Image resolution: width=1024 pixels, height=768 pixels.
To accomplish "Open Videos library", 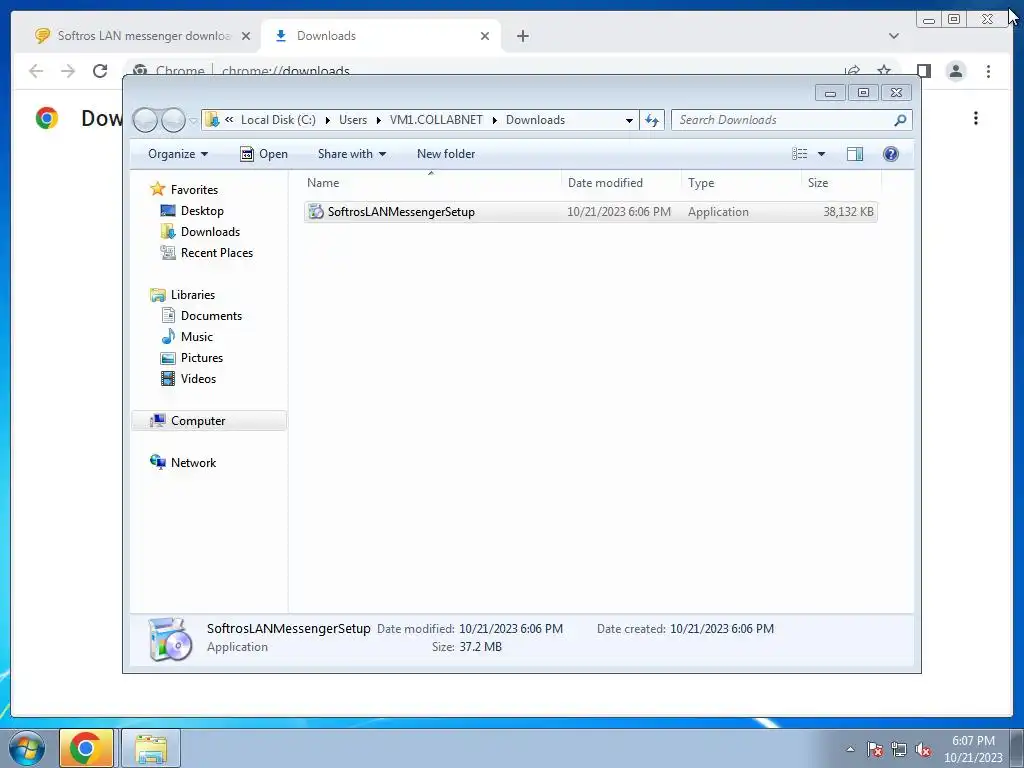I will tap(198, 379).
